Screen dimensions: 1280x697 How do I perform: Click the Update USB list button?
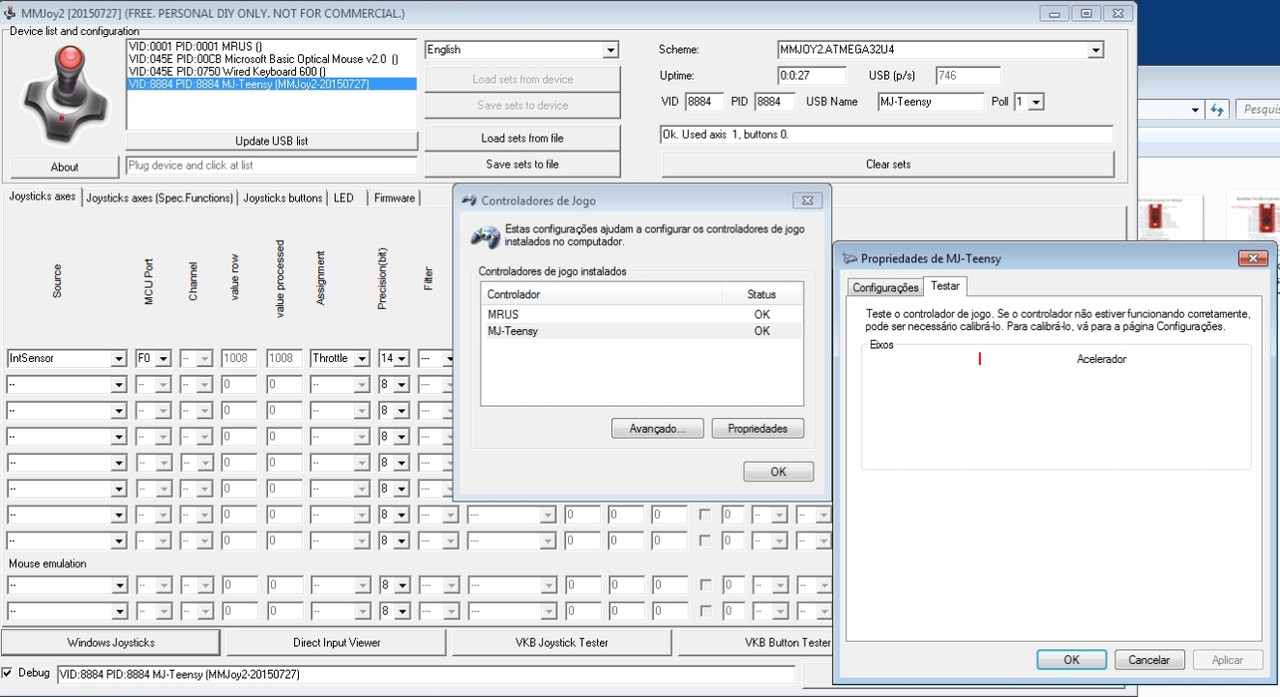click(x=271, y=141)
